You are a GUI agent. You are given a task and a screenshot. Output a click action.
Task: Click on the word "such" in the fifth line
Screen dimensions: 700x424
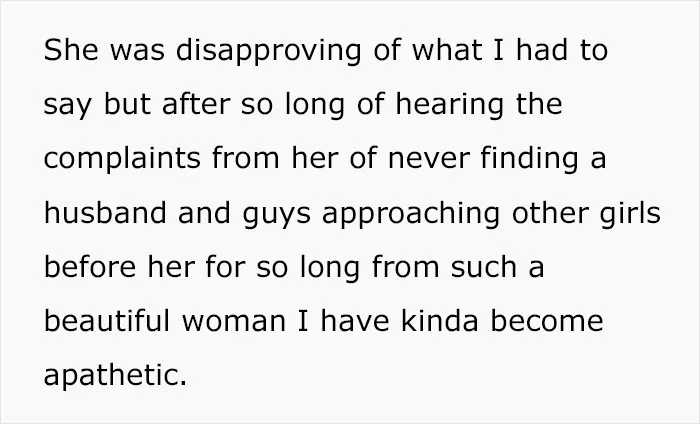coord(483,267)
